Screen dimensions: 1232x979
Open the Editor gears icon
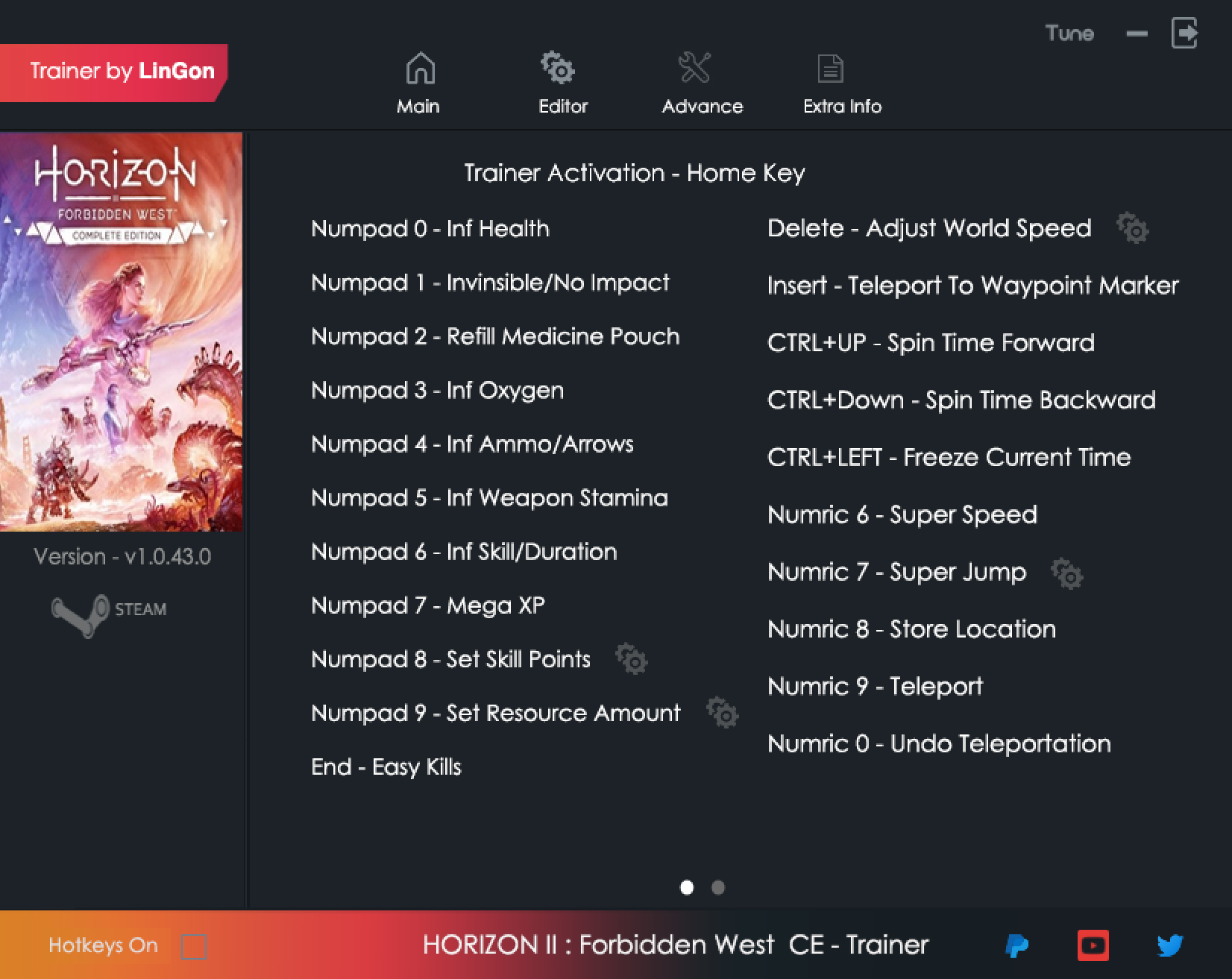[x=557, y=68]
